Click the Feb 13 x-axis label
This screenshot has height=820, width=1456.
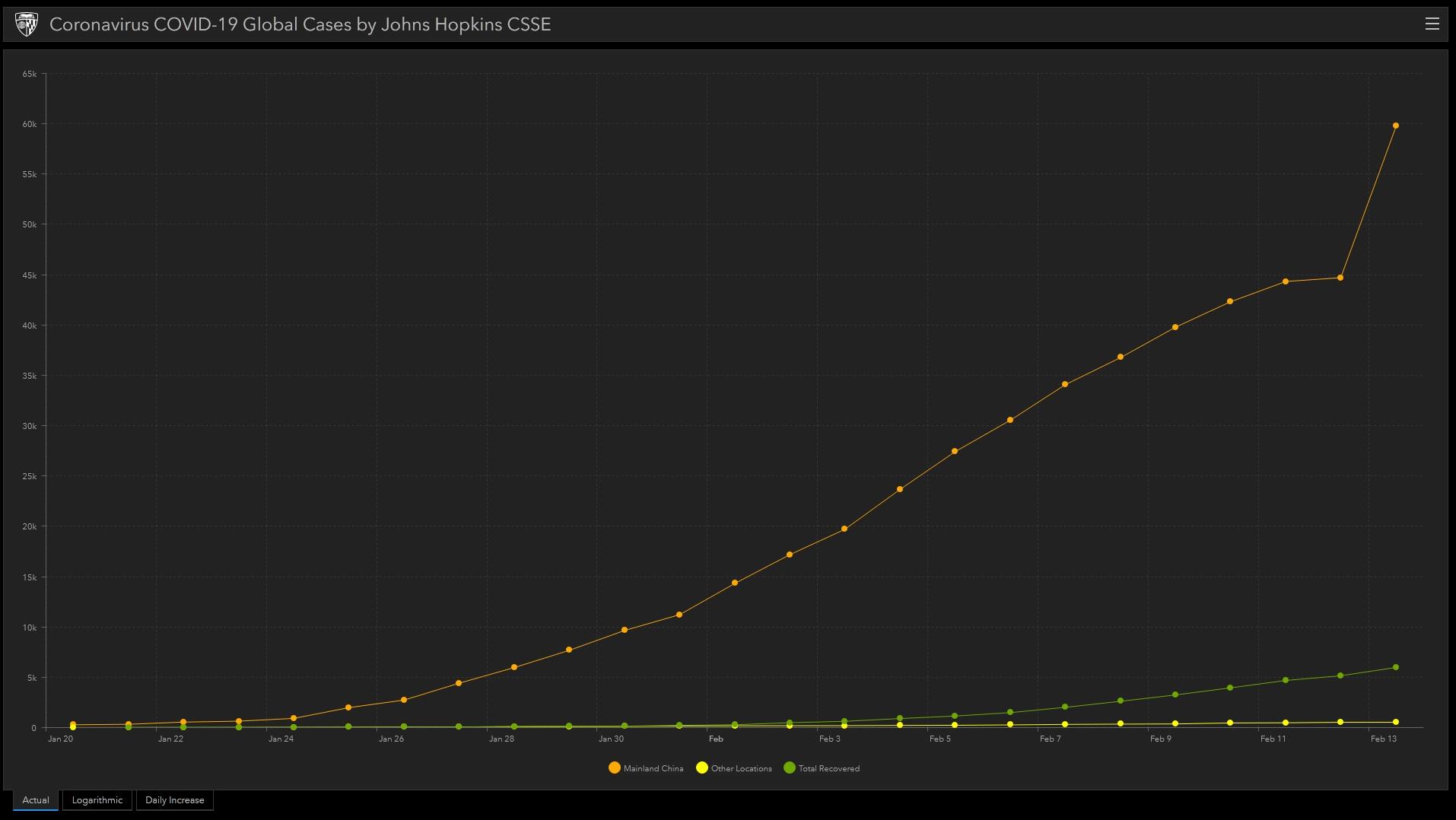click(x=1383, y=739)
